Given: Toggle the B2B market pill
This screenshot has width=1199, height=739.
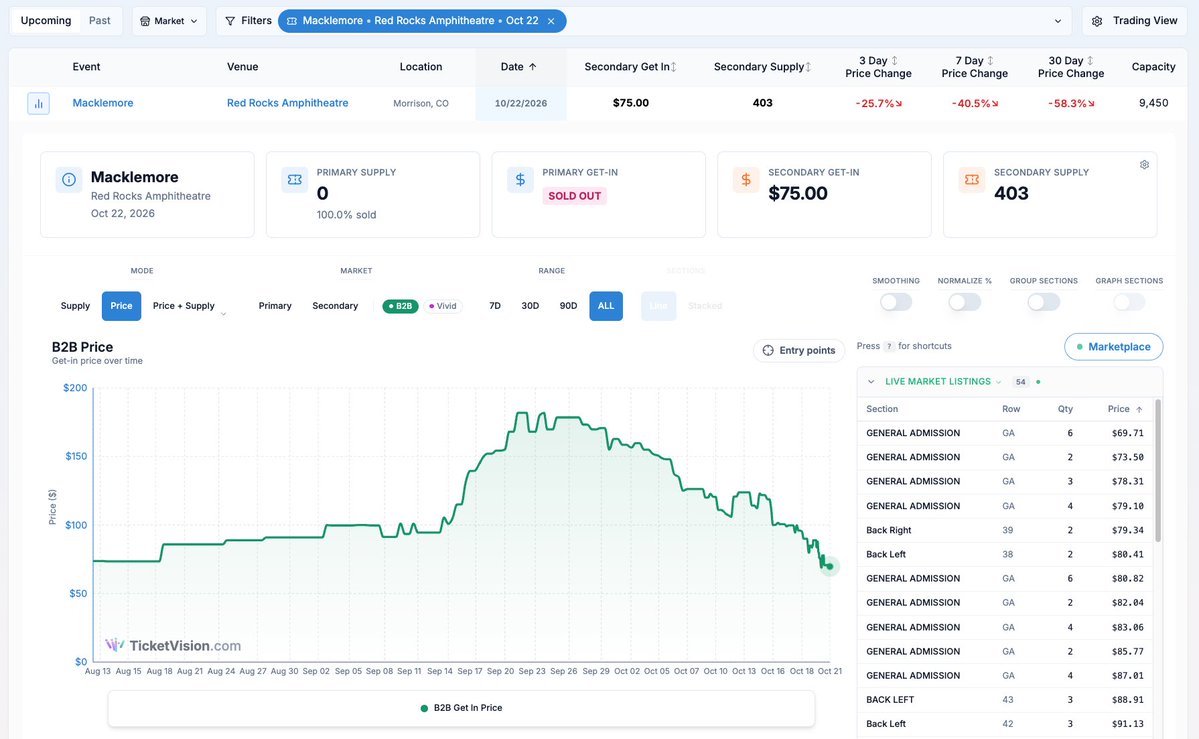Looking at the screenshot, I should pyautogui.click(x=401, y=306).
